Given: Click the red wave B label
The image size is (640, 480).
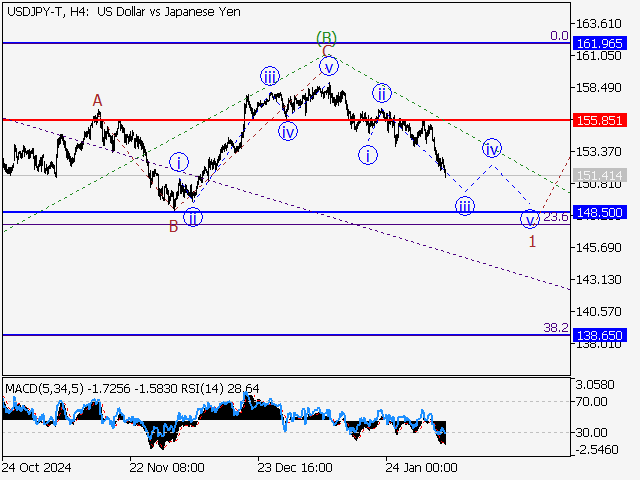Looking at the screenshot, I should click(173, 226).
